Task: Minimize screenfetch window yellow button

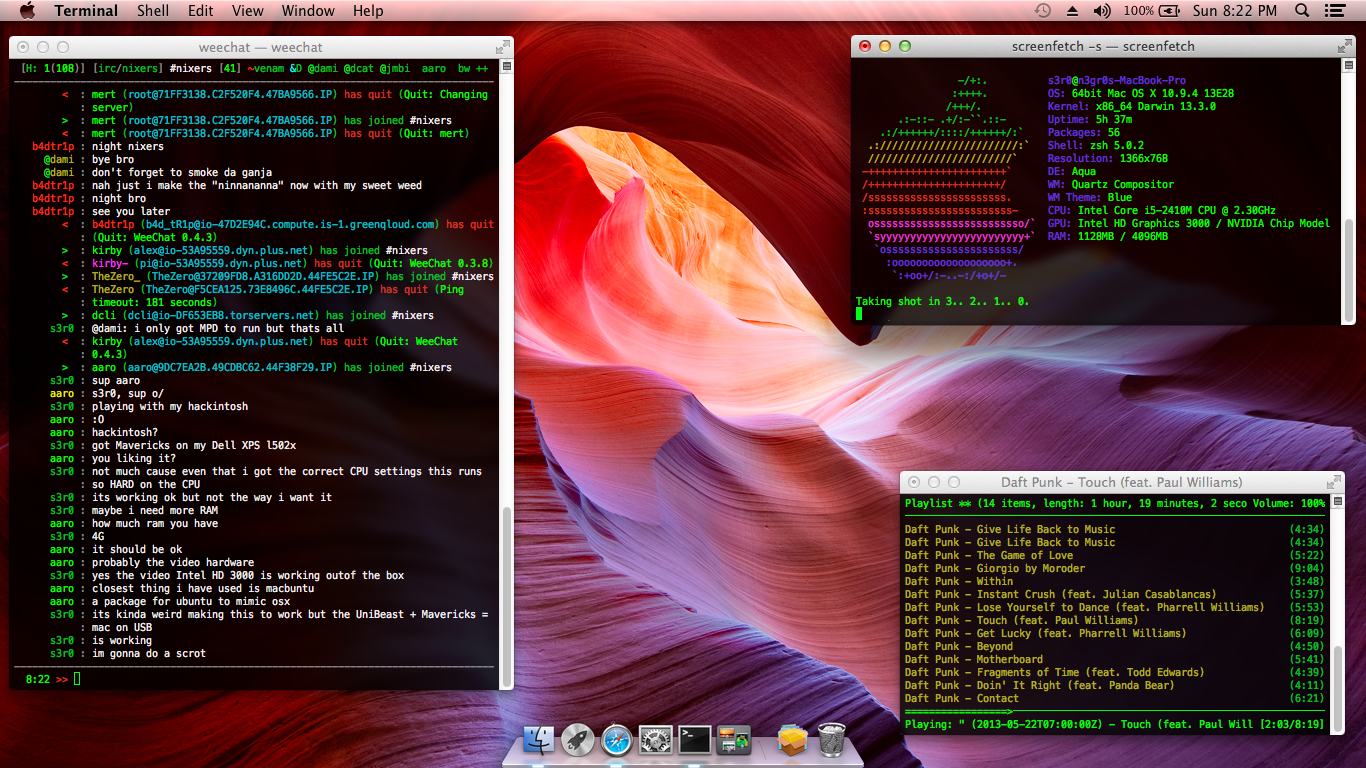Action: (x=885, y=46)
